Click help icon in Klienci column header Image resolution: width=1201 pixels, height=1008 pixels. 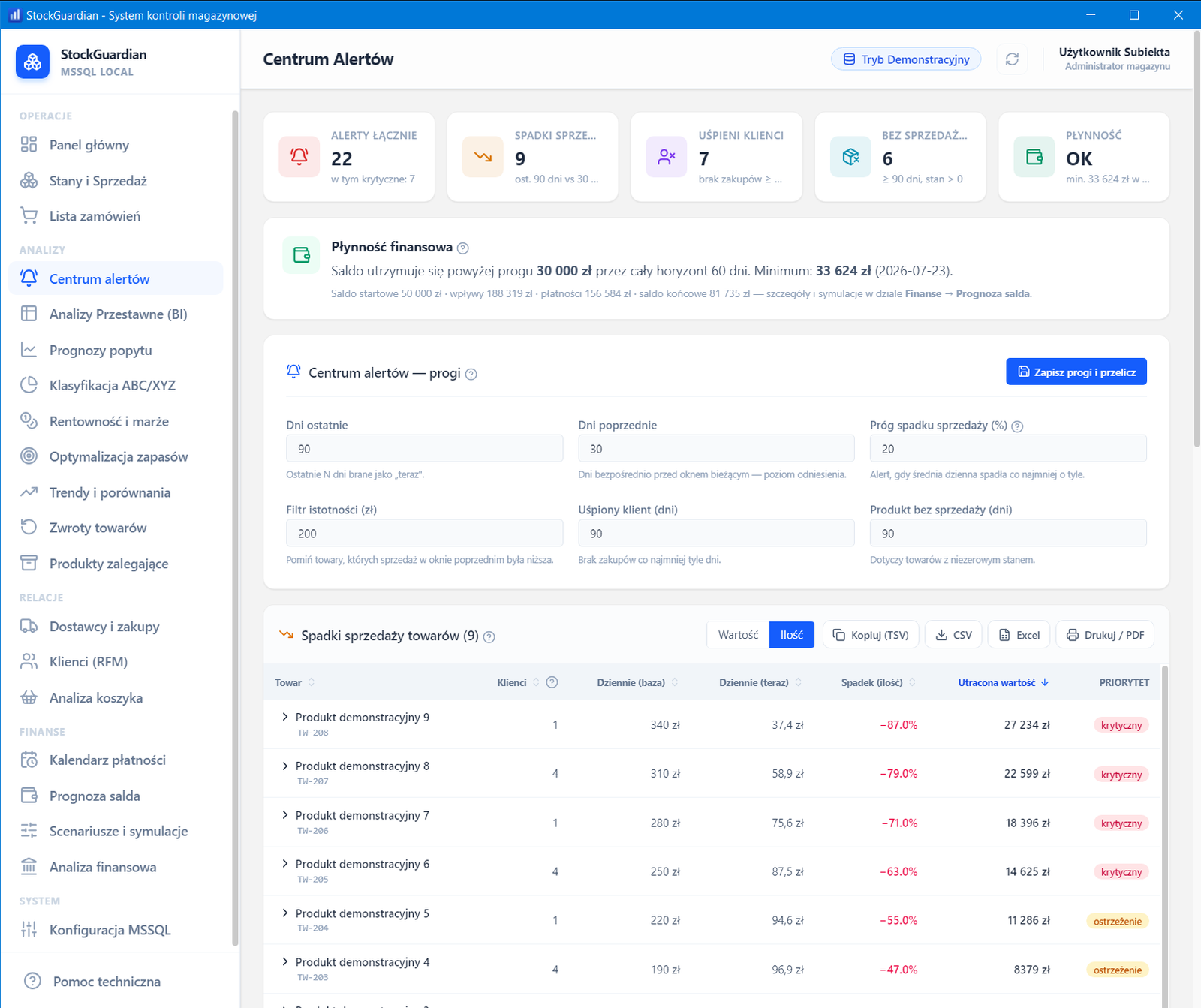pyautogui.click(x=552, y=682)
